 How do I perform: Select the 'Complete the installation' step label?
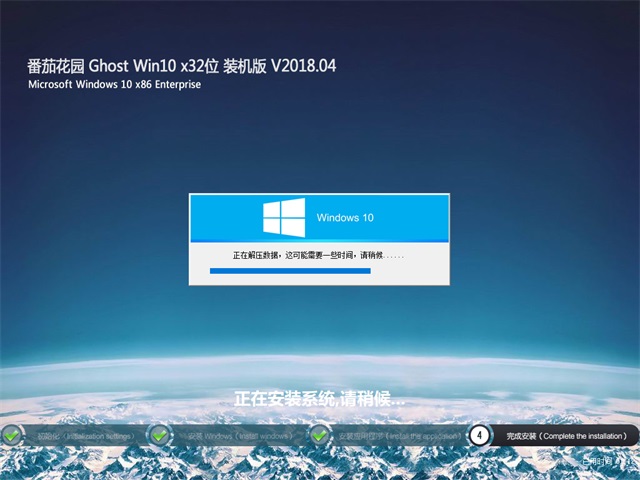567,436
